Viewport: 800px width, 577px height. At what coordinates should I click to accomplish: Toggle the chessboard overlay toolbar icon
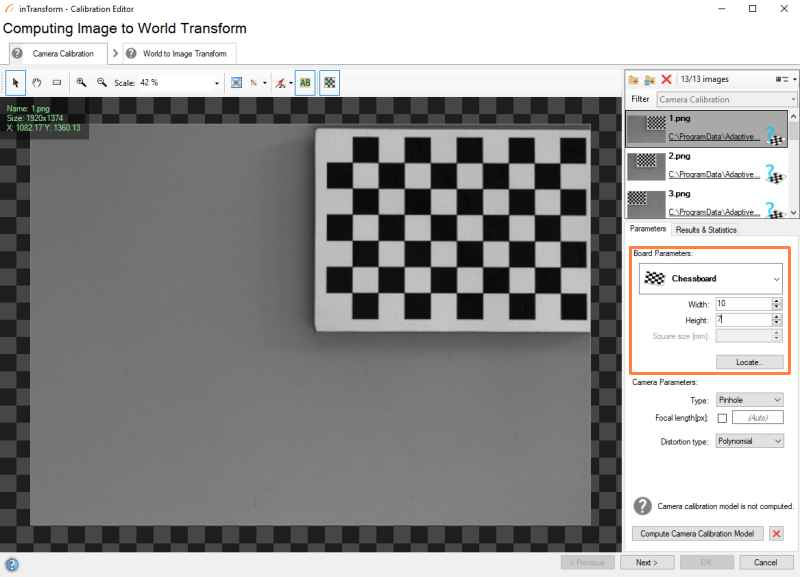(329, 83)
